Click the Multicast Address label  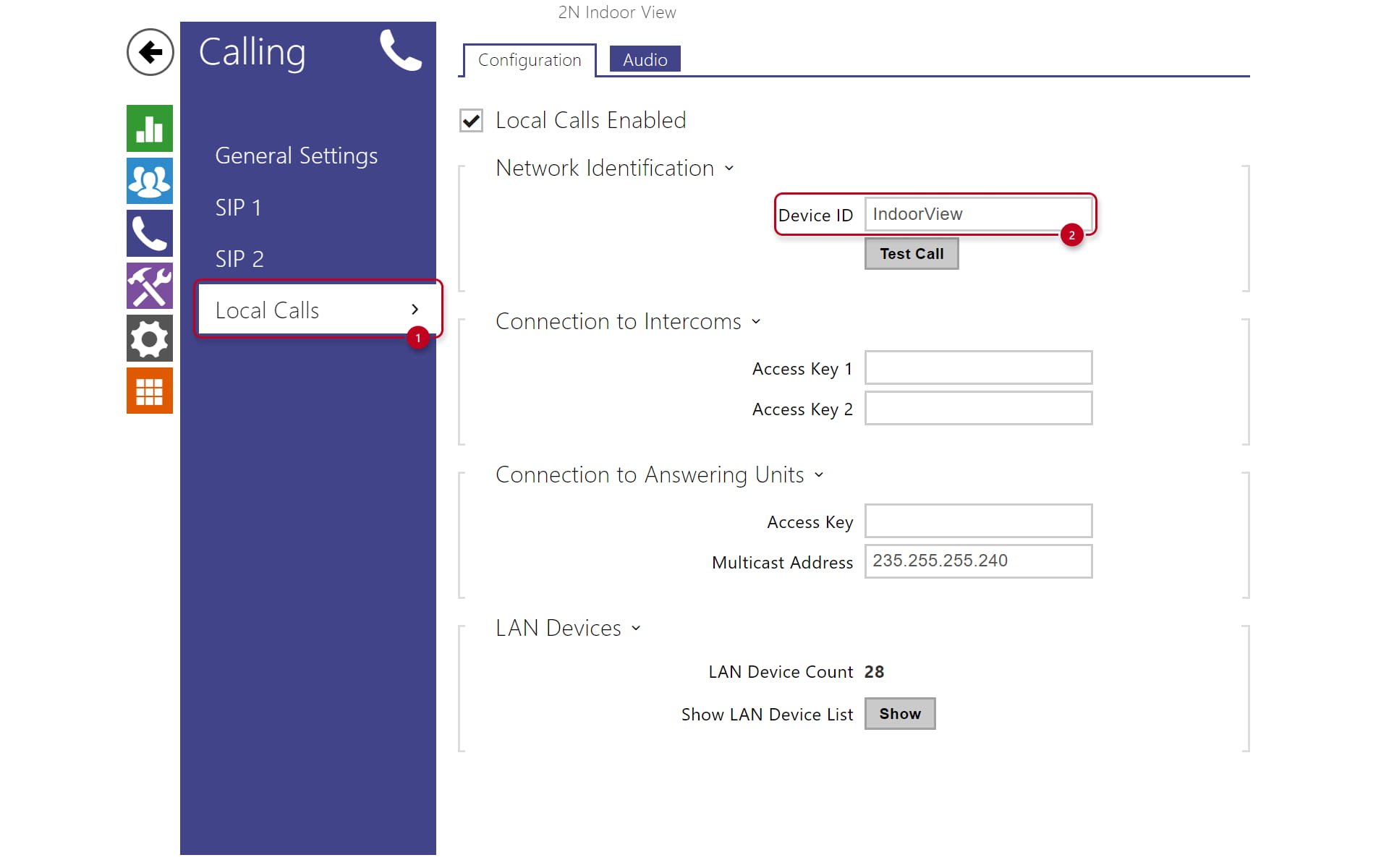pyautogui.click(x=782, y=563)
